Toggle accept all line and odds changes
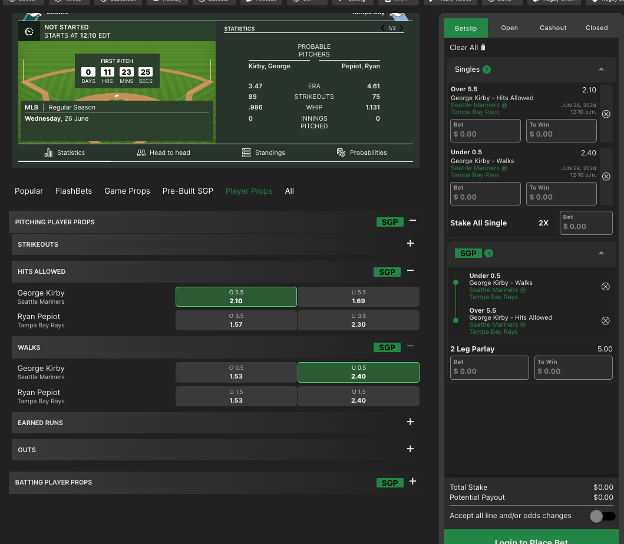The image size is (624, 544). 601,516
